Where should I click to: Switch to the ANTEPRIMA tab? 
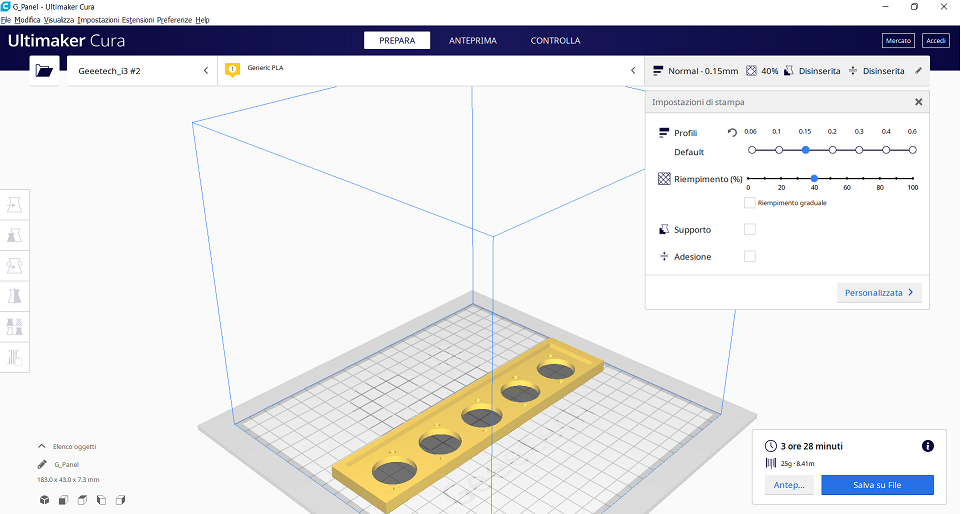(473, 40)
